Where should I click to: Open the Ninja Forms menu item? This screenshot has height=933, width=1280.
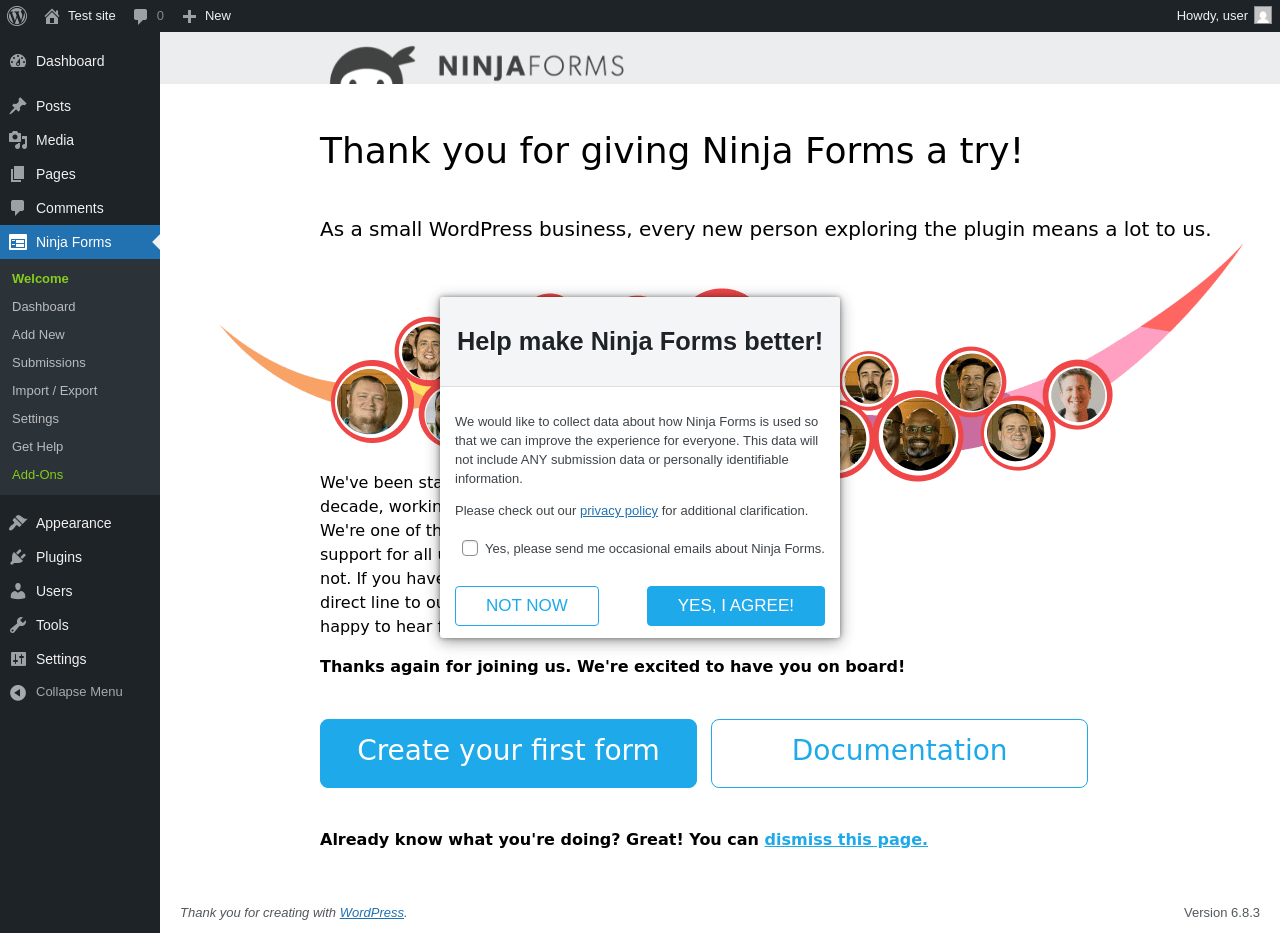point(73,242)
